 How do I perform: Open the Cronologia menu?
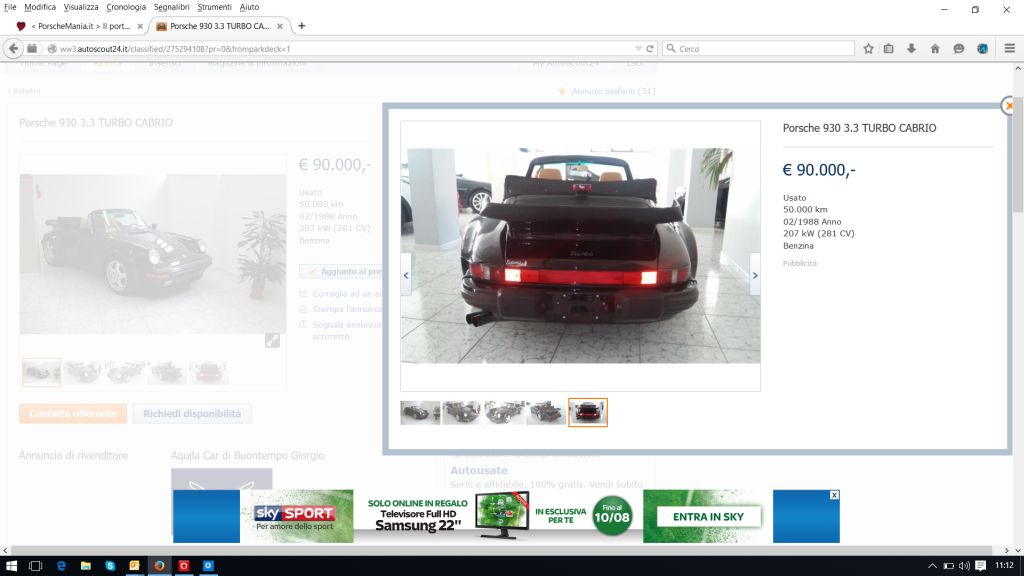point(126,7)
